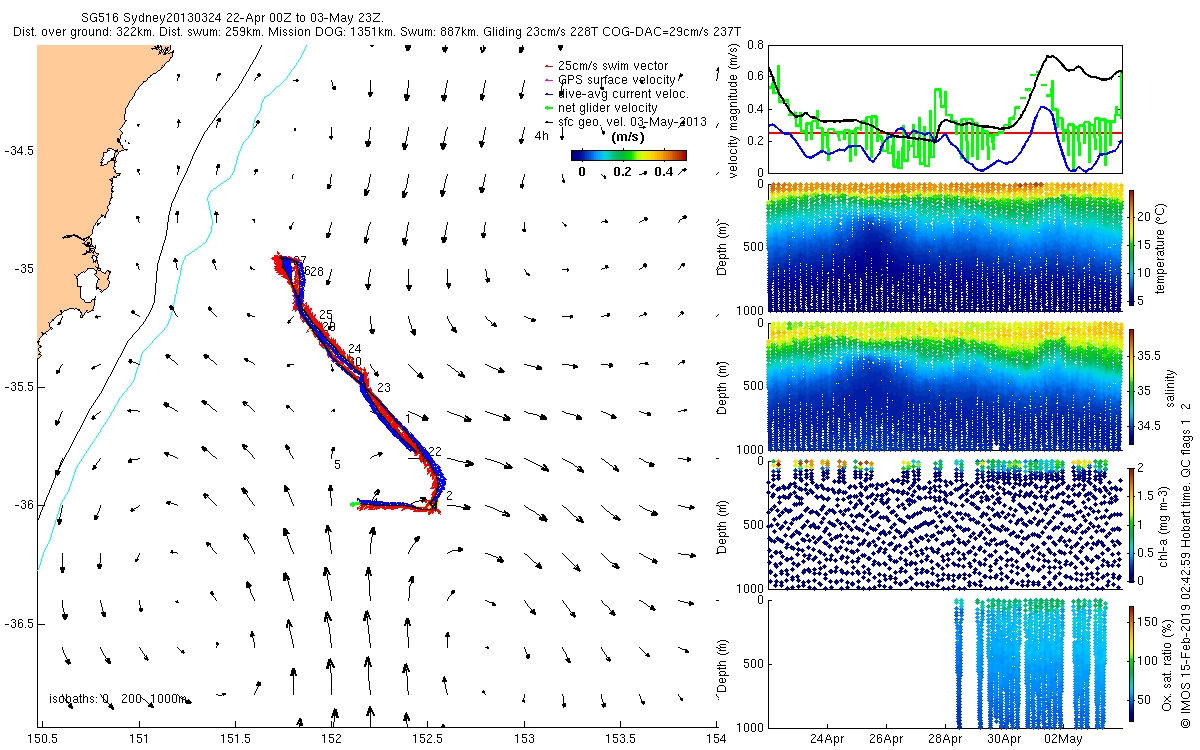Screen dimensions: 1200x750
Task: Click the date tick '26Apr' on the time axis
Action: [x=887, y=739]
